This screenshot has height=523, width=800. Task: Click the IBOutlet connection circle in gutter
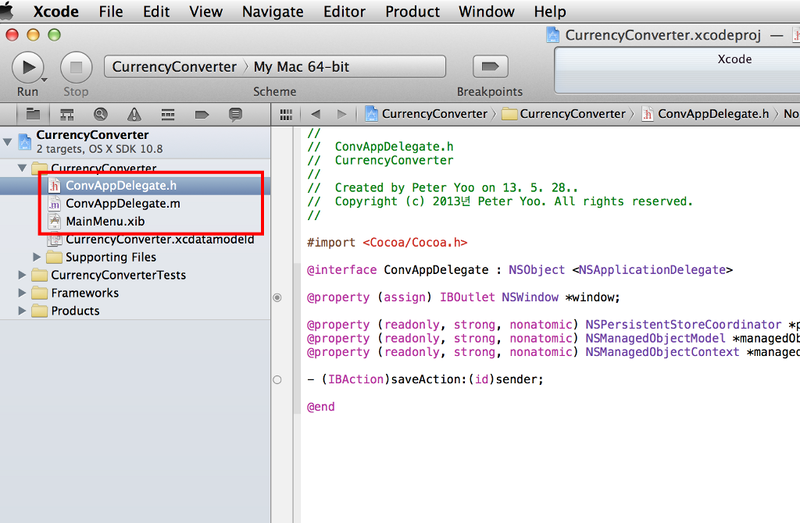click(x=277, y=298)
